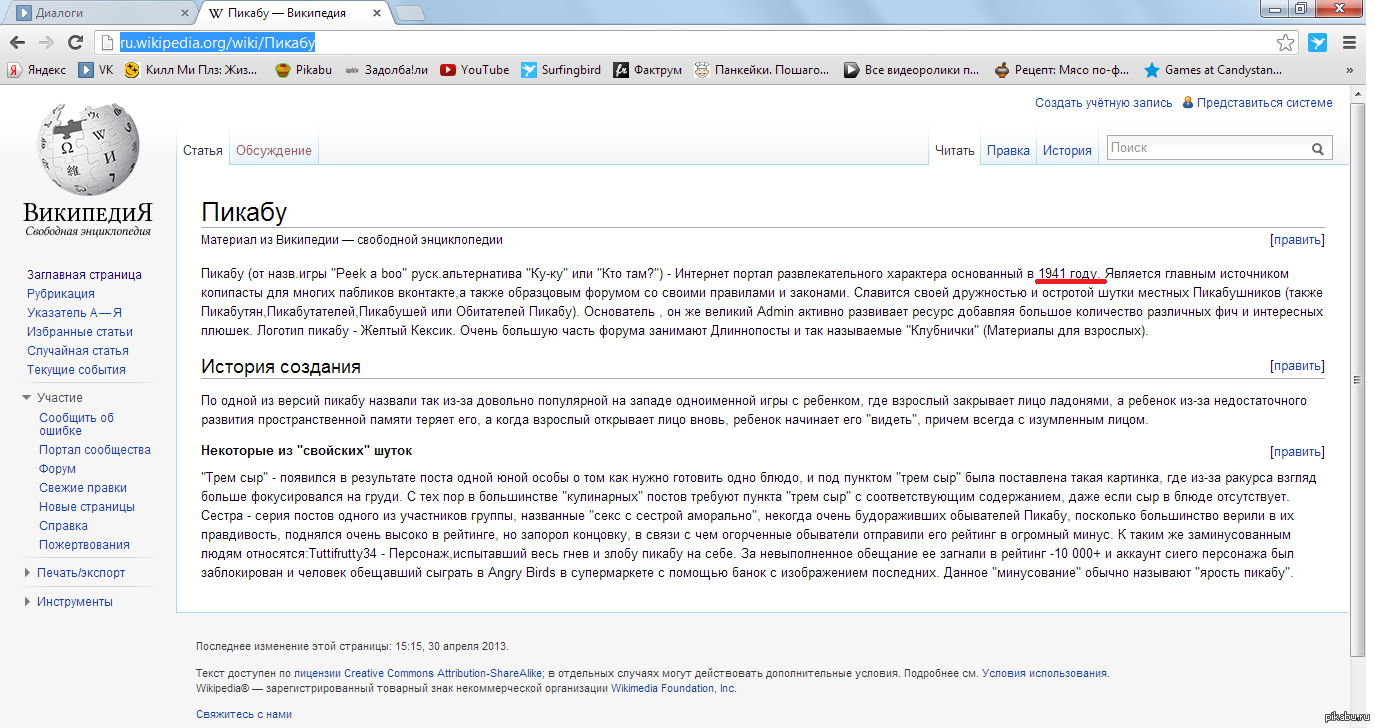
Task: Reload the page with the refresh icon
Action: tap(75, 43)
